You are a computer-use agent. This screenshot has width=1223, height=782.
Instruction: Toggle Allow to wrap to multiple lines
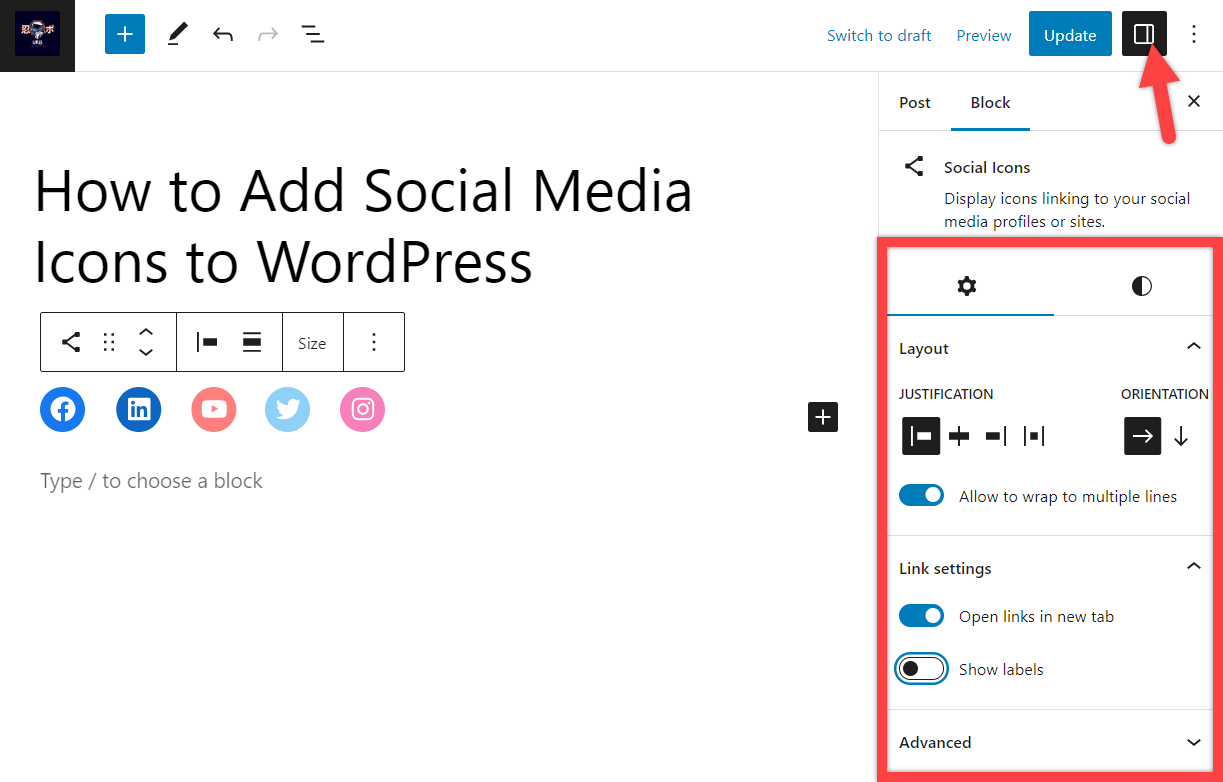(921, 496)
